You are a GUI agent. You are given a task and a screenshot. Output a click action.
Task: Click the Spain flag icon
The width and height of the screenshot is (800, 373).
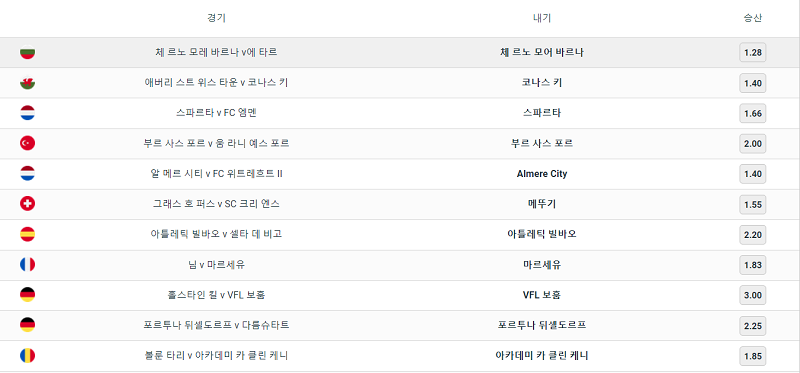click(27, 234)
